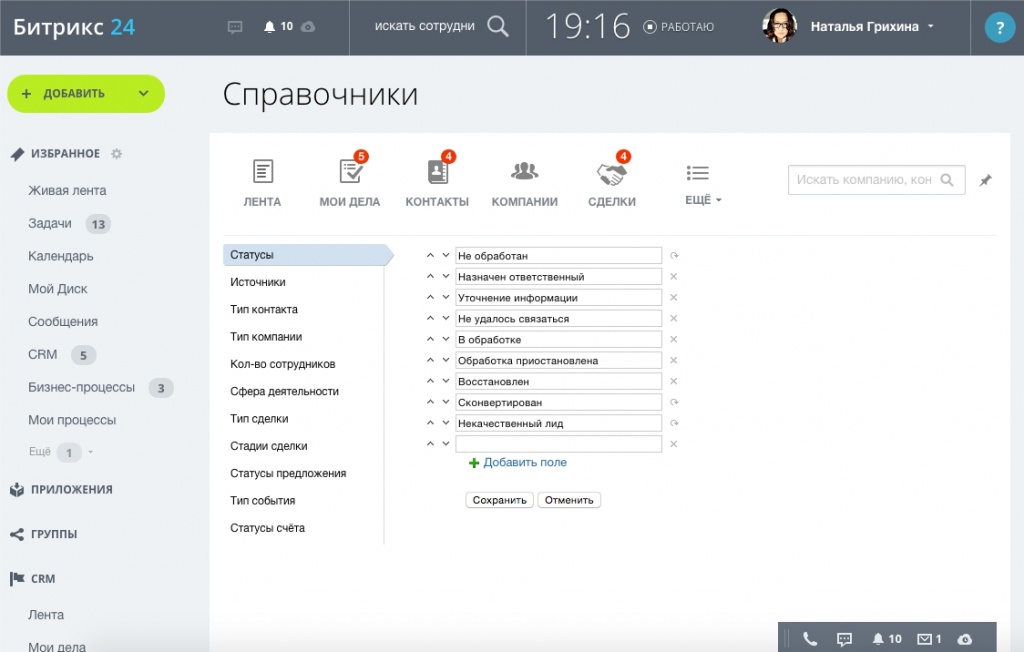The image size is (1024, 652).
Task: Open Мой Диск in sidebar
Action: tap(57, 289)
